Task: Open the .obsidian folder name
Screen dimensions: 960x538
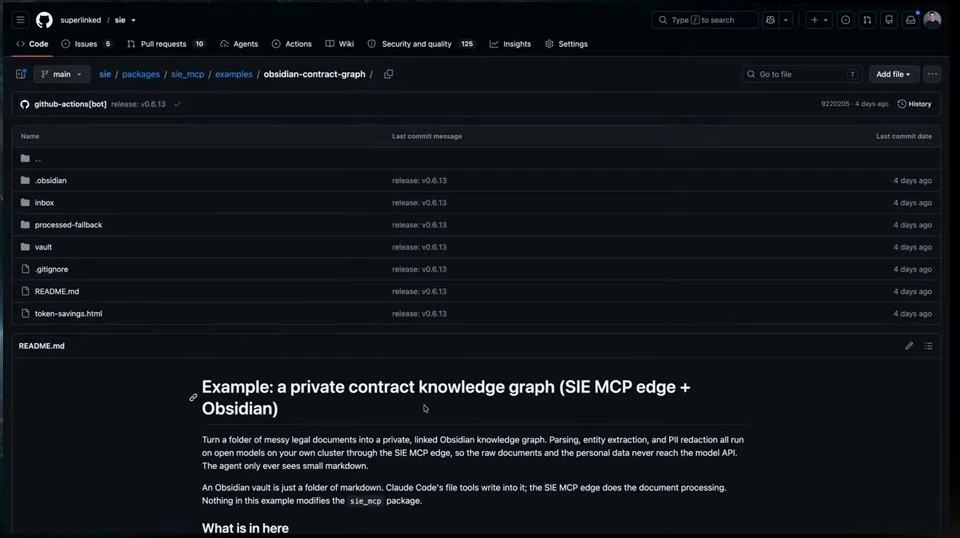Action: tap(51, 181)
